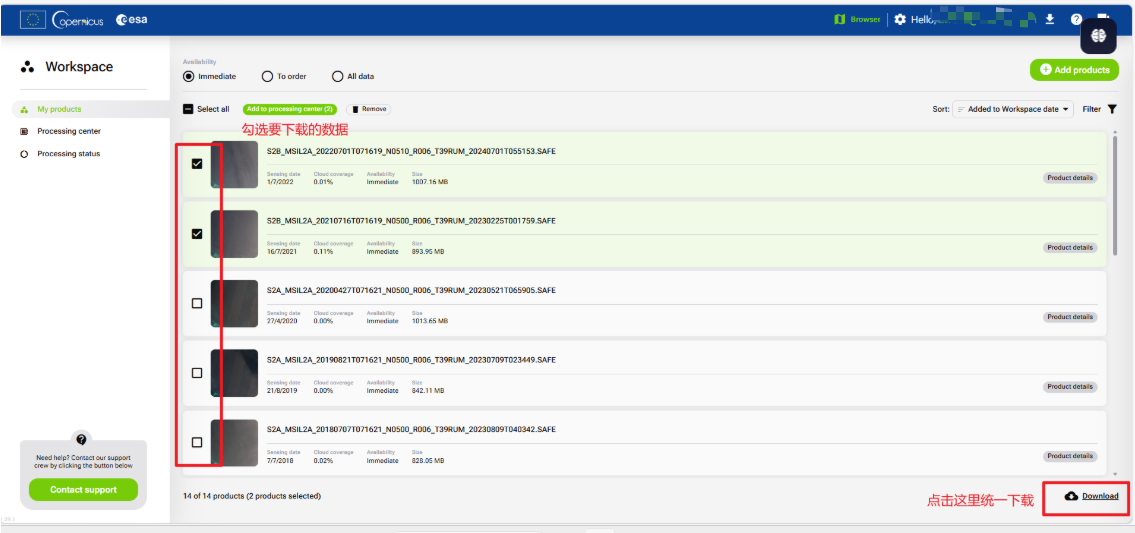Check the S2A 20180707 product checkbox

tap(197, 442)
